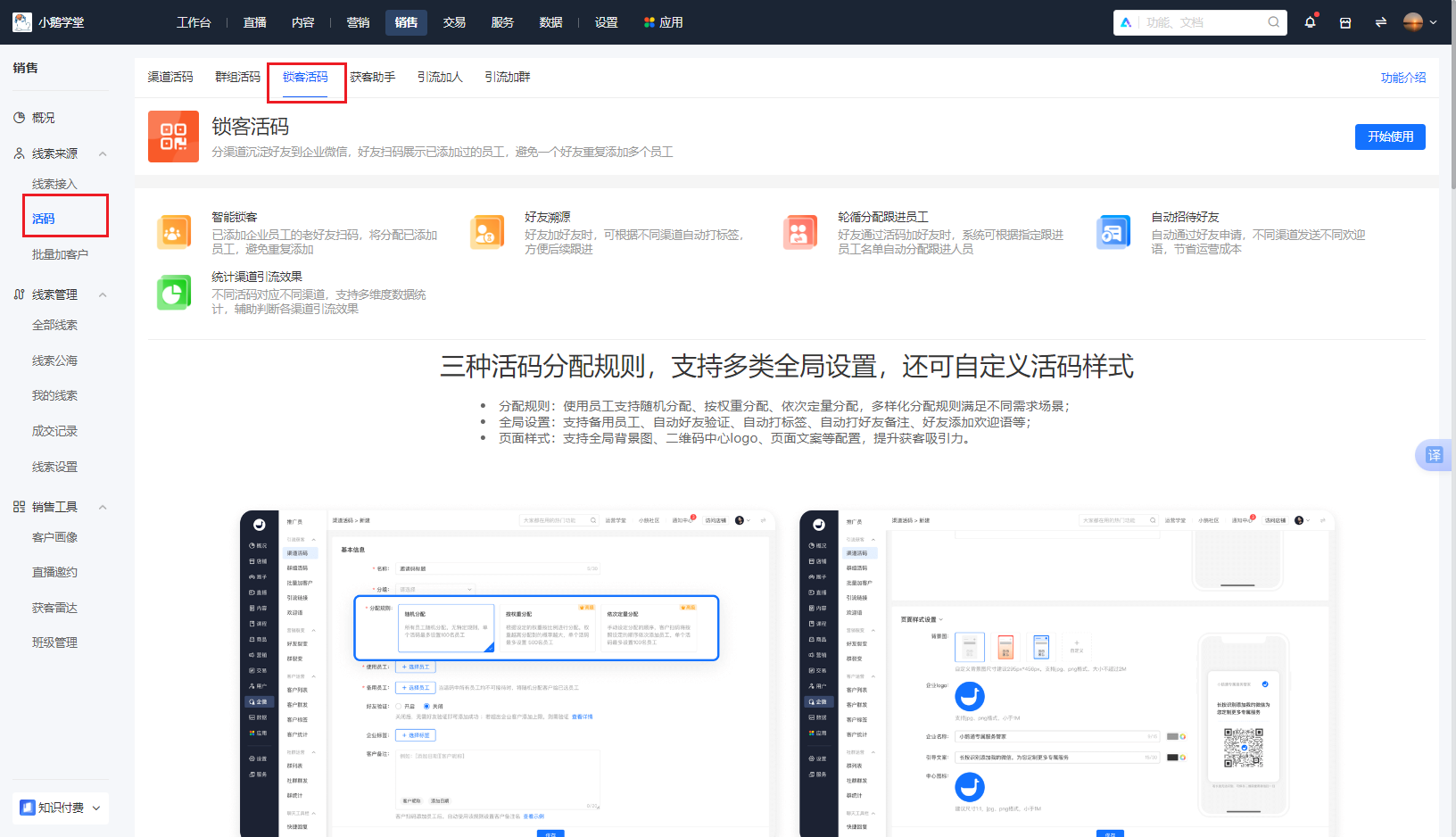
Task: Open the 数据 menu in top navigation
Action: (x=551, y=21)
